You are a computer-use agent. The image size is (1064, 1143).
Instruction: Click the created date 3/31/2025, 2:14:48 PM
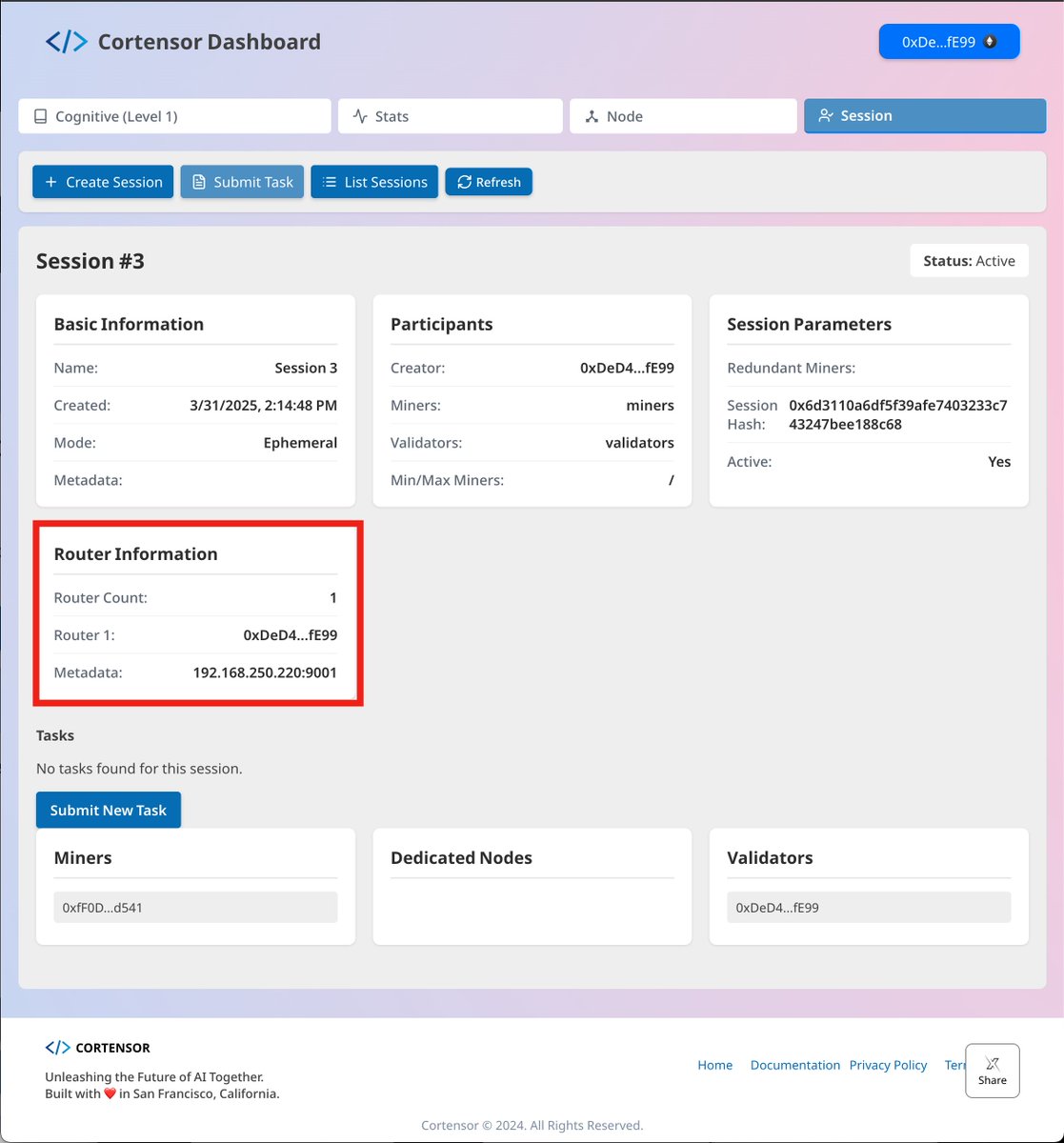(x=264, y=405)
